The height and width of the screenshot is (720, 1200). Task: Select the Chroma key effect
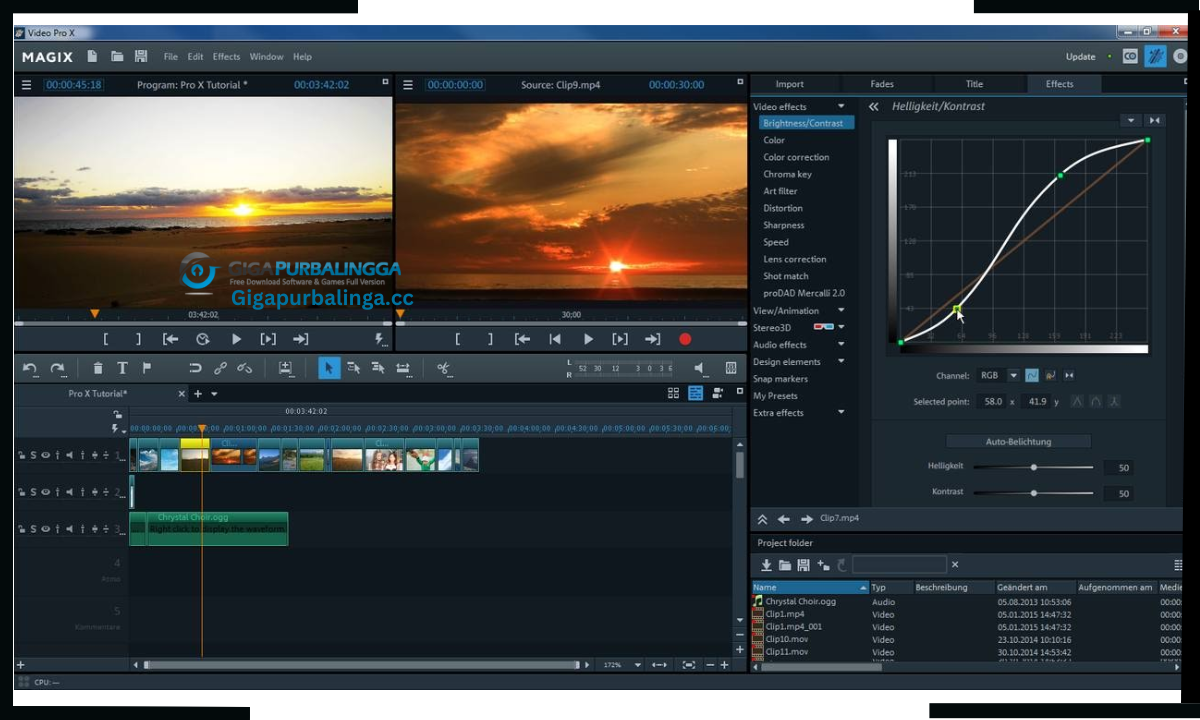click(x=787, y=174)
